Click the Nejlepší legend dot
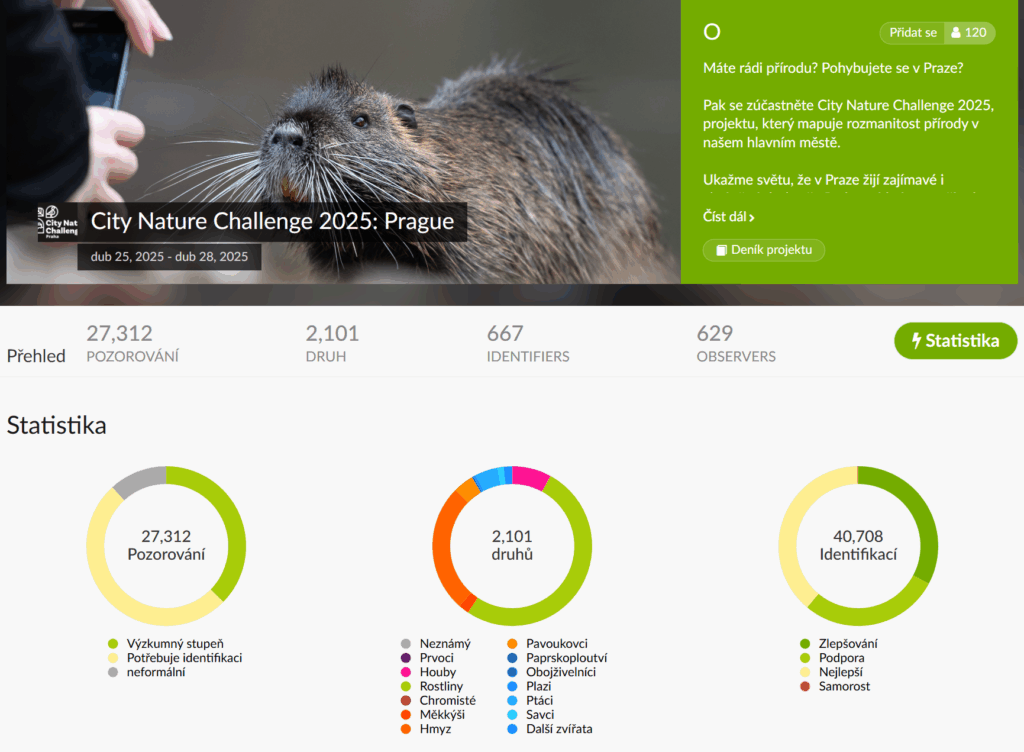This screenshot has width=1024, height=752. pos(805,672)
